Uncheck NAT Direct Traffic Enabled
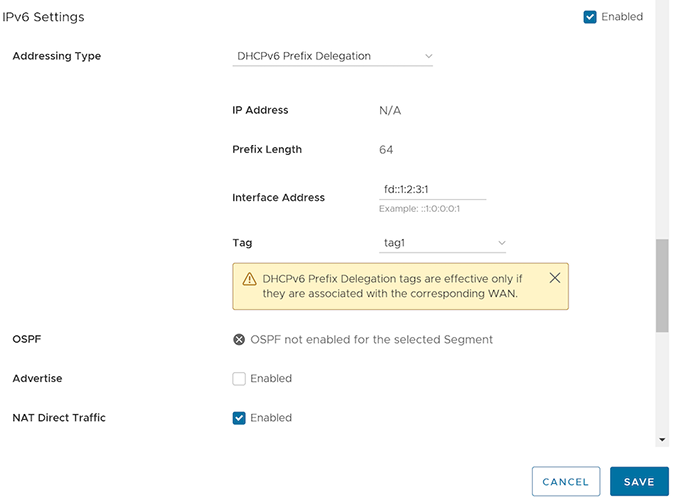This screenshot has width=677, height=504. (x=239, y=418)
